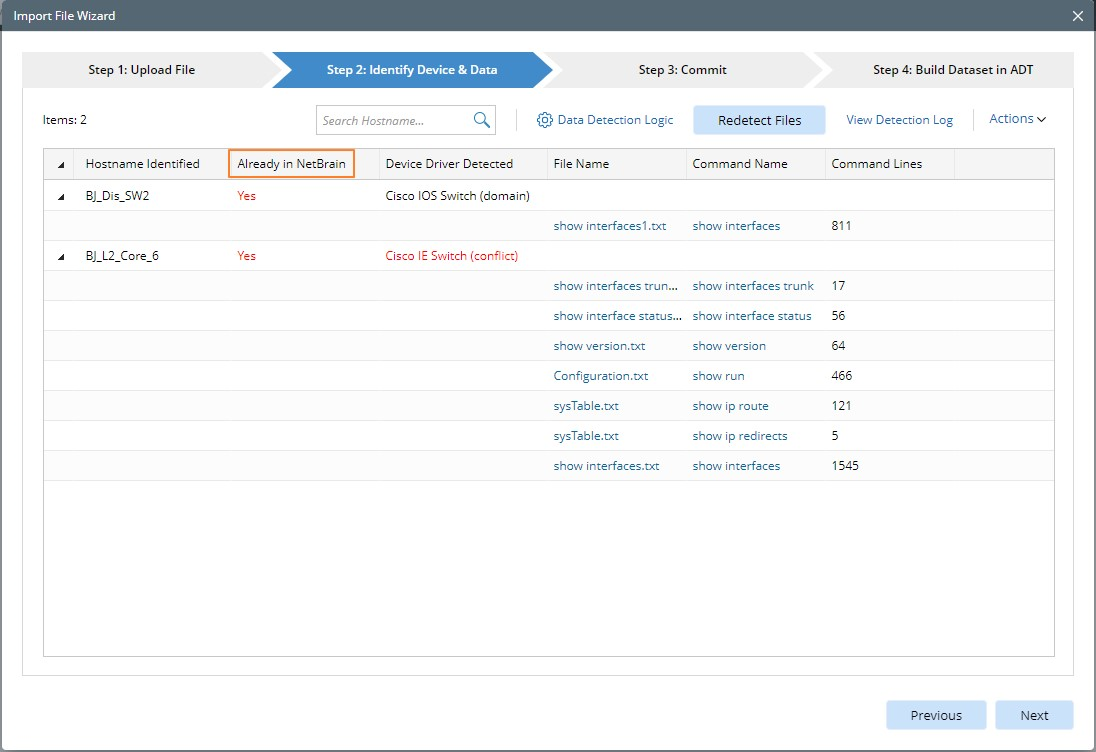Click the show version command link
The image size is (1096, 752).
coord(729,346)
